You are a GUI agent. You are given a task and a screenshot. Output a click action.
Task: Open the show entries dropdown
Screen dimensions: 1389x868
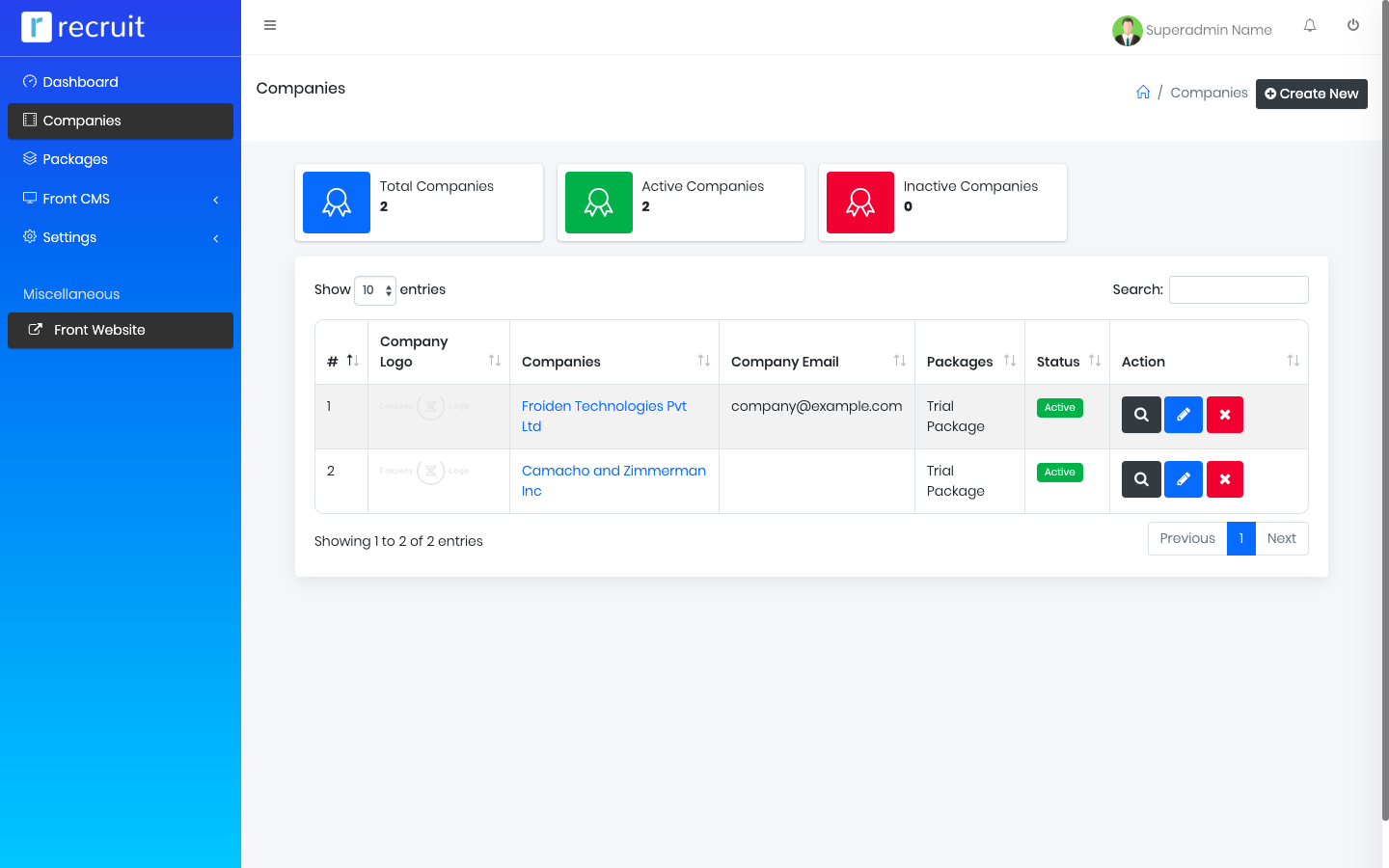[x=375, y=290]
